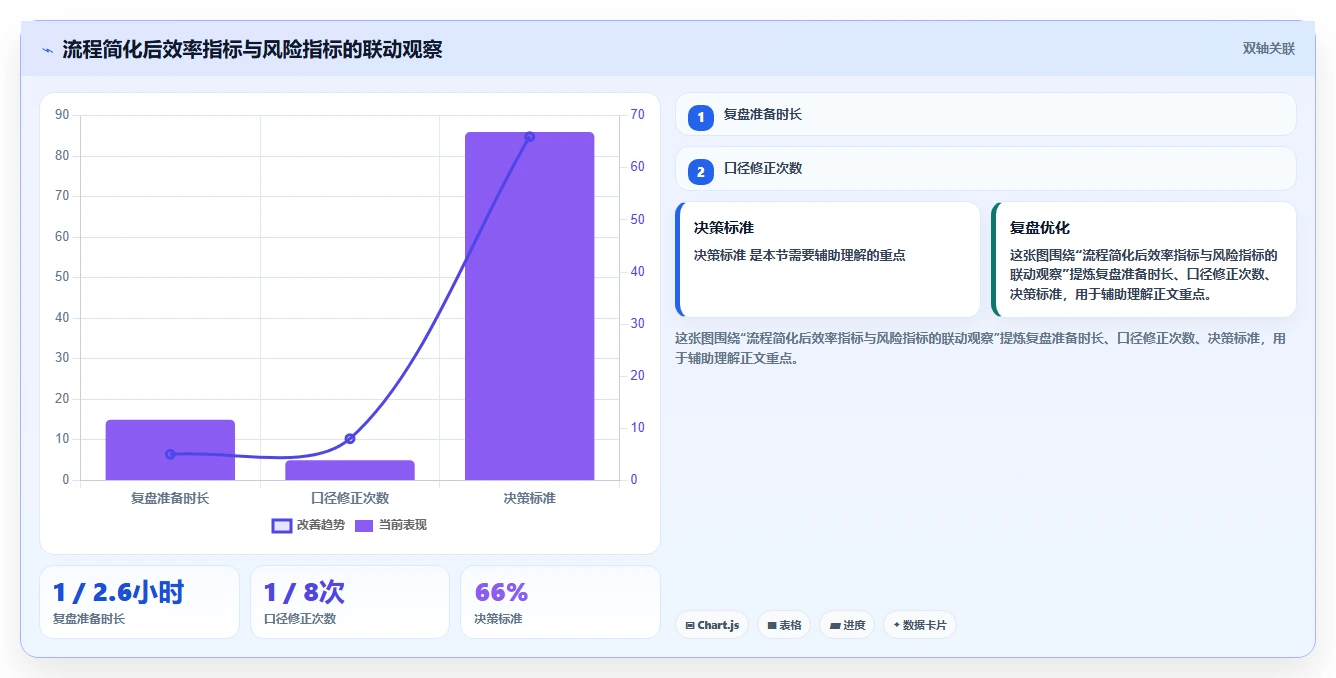The height and width of the screenshot is (678, 1336).
Task: Click the 当前表现 purple legend swatch
Action: pos(364,526)
